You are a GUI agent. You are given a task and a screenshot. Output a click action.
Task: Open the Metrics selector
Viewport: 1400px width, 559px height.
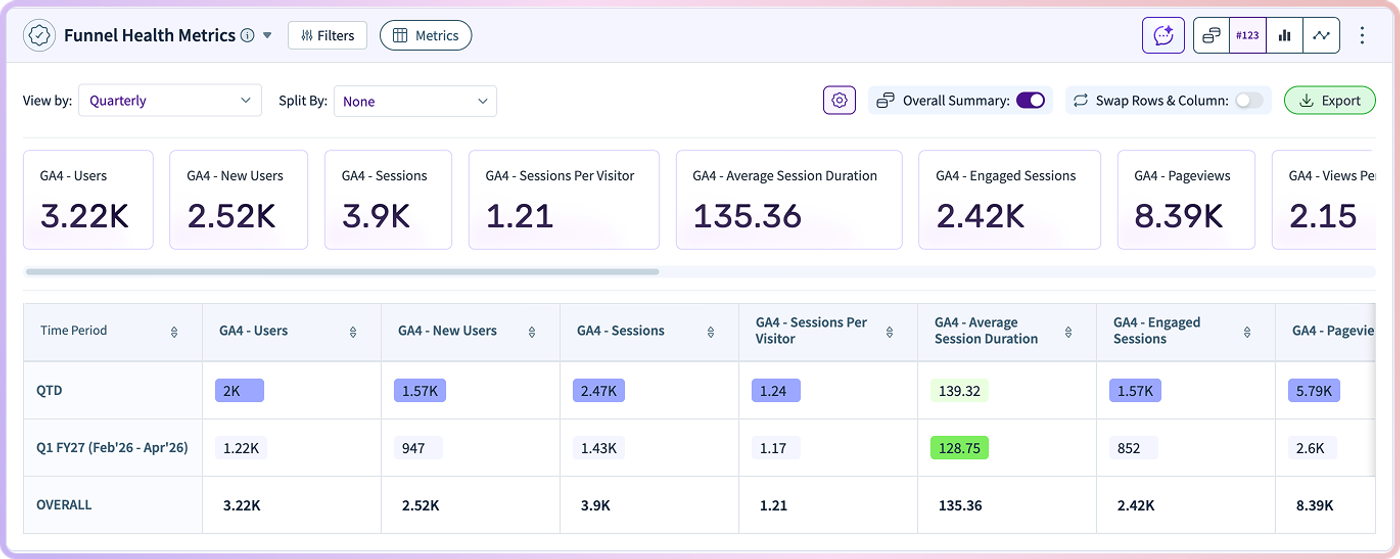tap(426, 35)
